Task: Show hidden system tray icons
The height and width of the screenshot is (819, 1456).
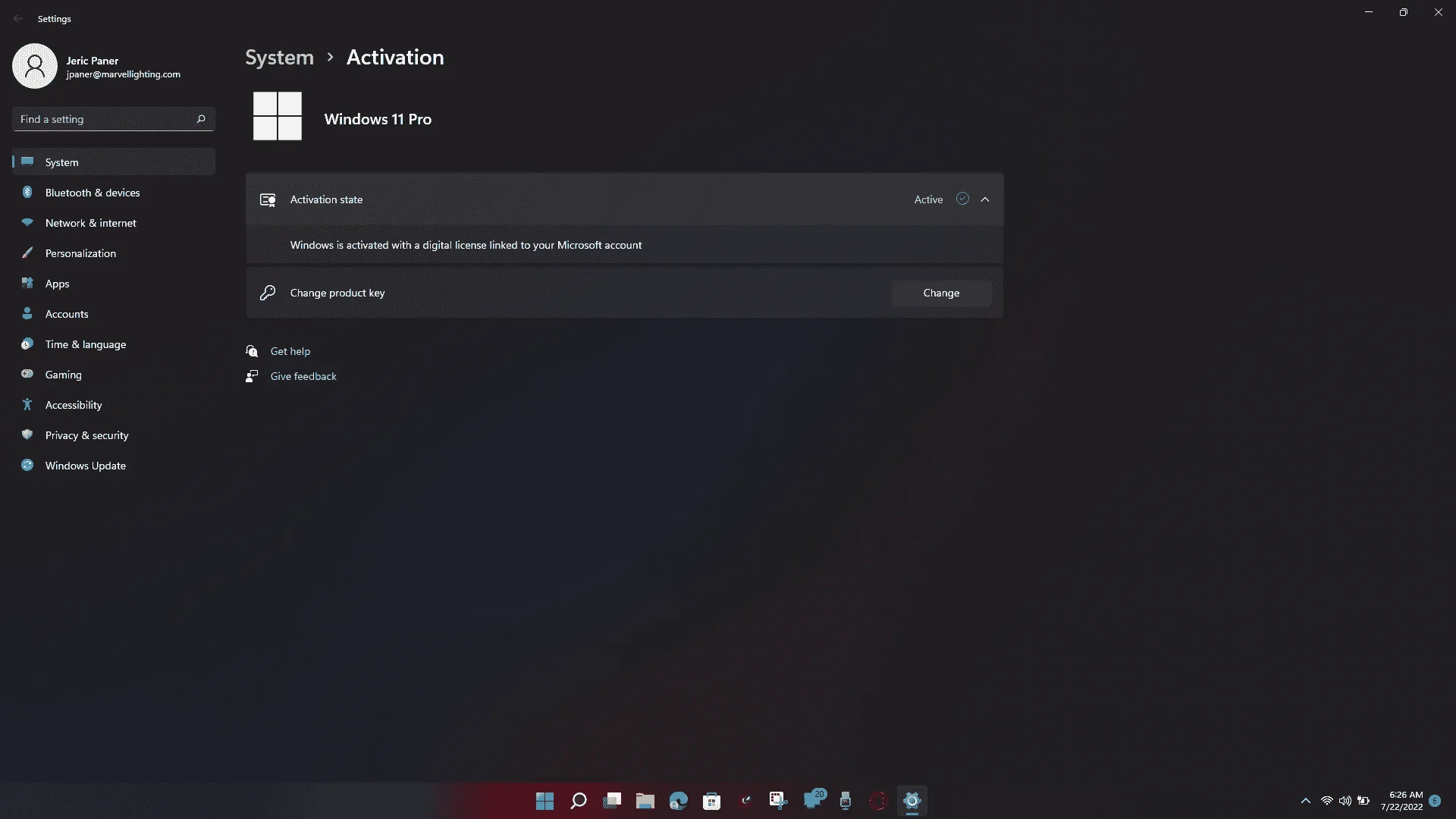Action: point(1306,801)
